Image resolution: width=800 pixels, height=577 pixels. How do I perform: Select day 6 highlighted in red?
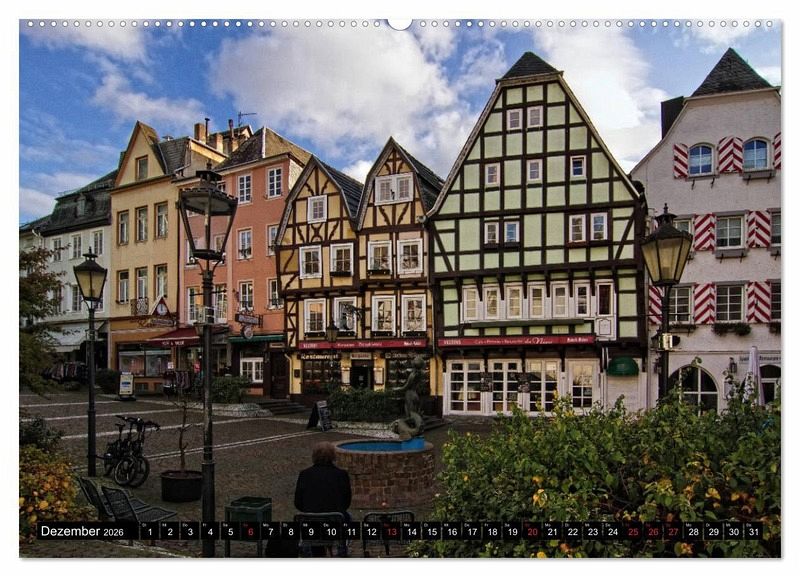click(x=249, y=531)
